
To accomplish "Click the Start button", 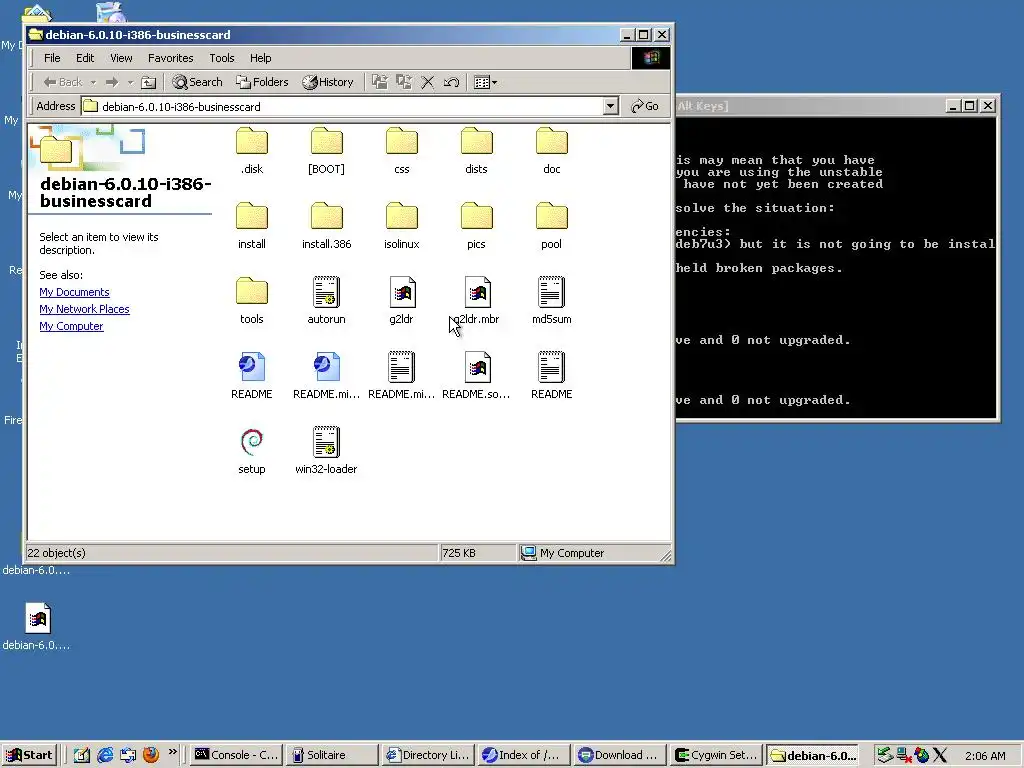I will pyautogui.click(x=29, y=755).
